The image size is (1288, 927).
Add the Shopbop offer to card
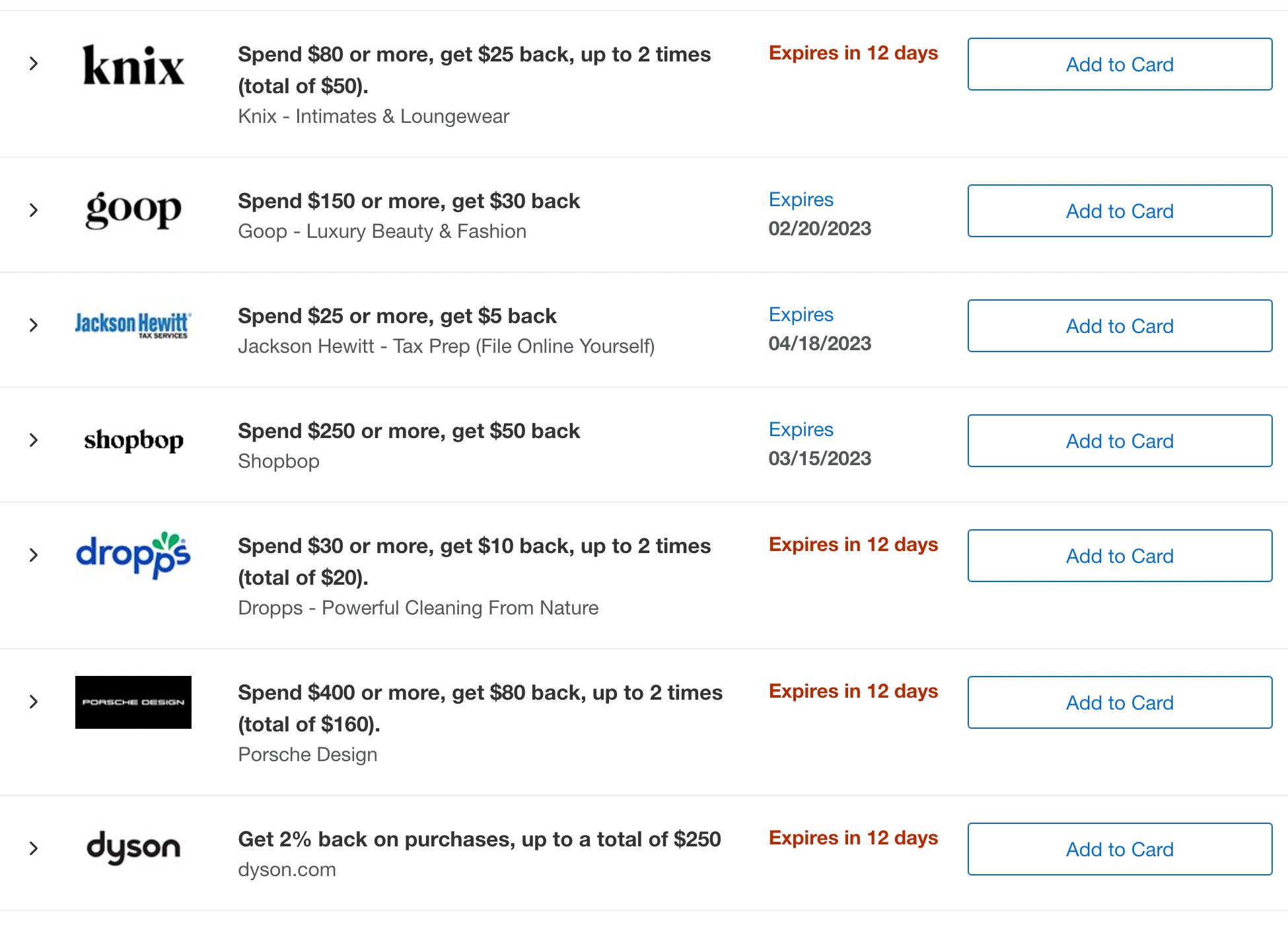(1120, 441)
